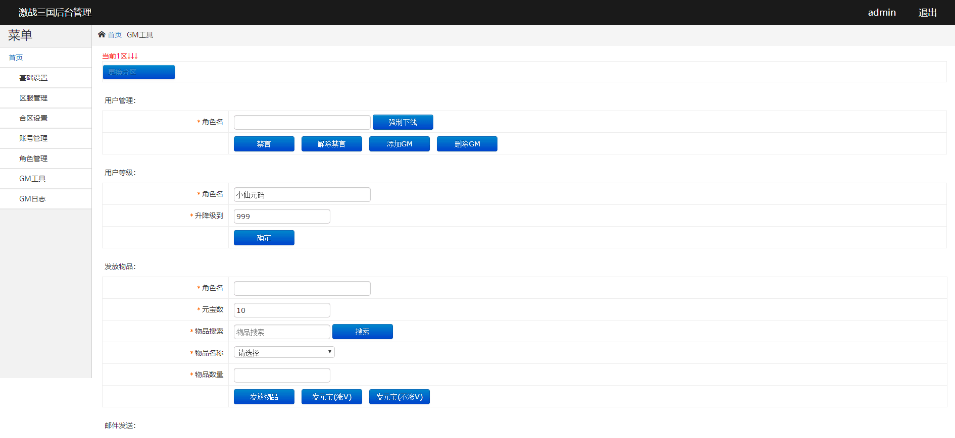This screenshot has height=438, width=955.
Task: Open 区服管理 in the sidebar menu
Action: 33,98
